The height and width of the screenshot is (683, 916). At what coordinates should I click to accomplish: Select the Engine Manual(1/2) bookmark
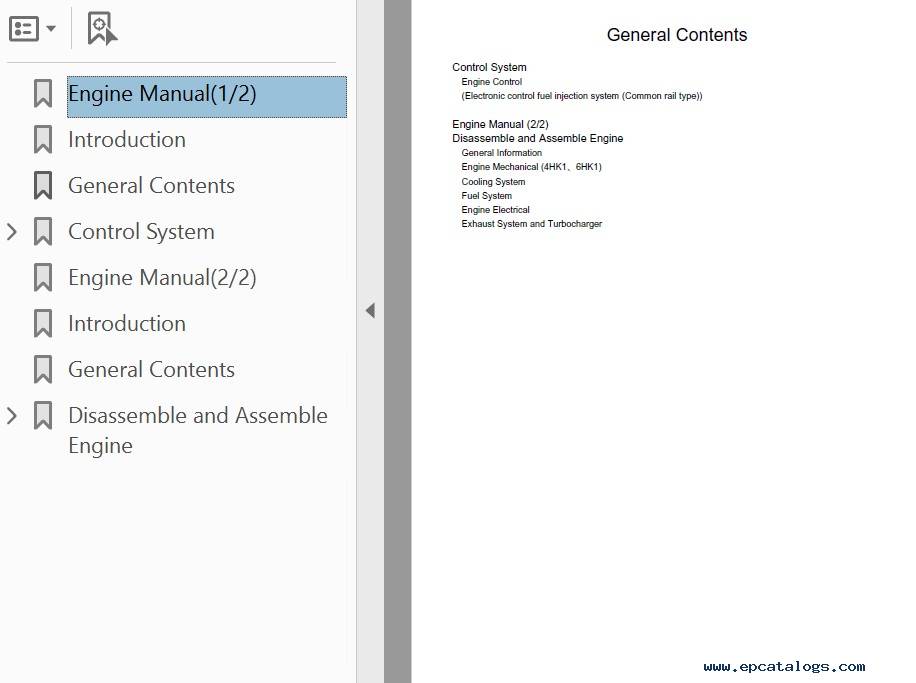tap(207, 96)
